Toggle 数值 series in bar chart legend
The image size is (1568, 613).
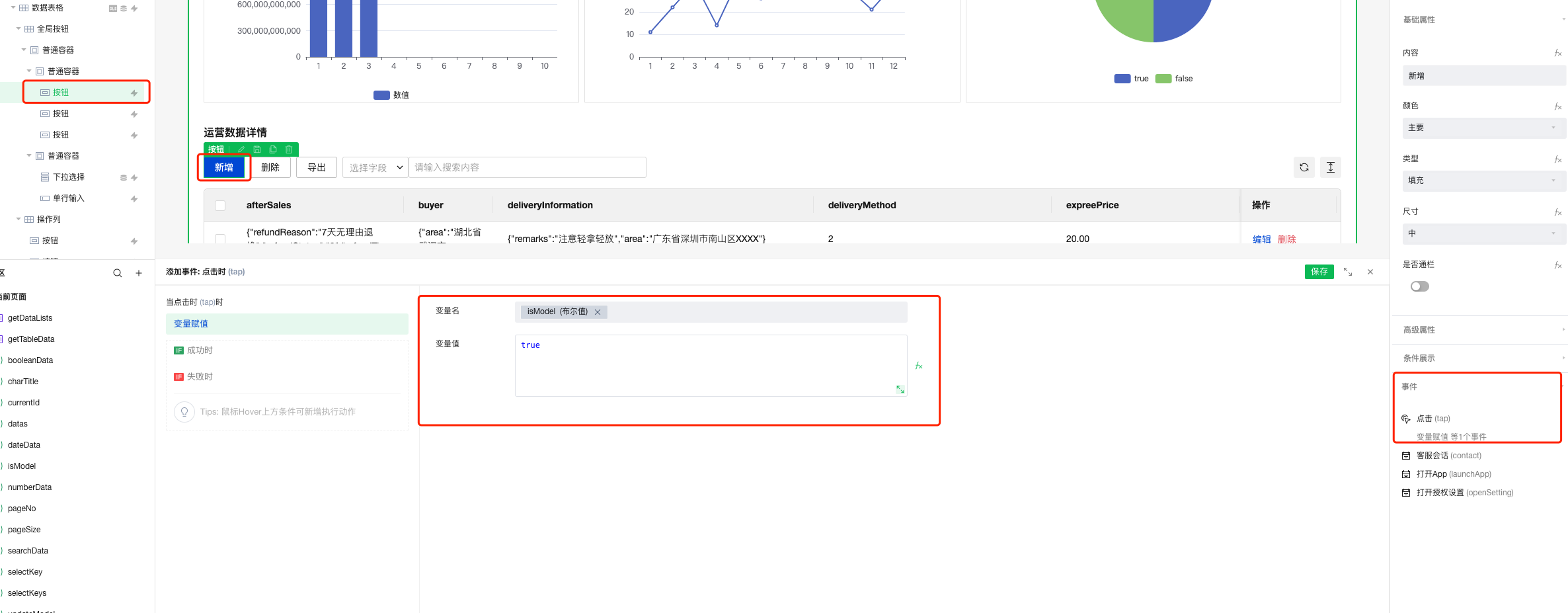coord(391,95)
